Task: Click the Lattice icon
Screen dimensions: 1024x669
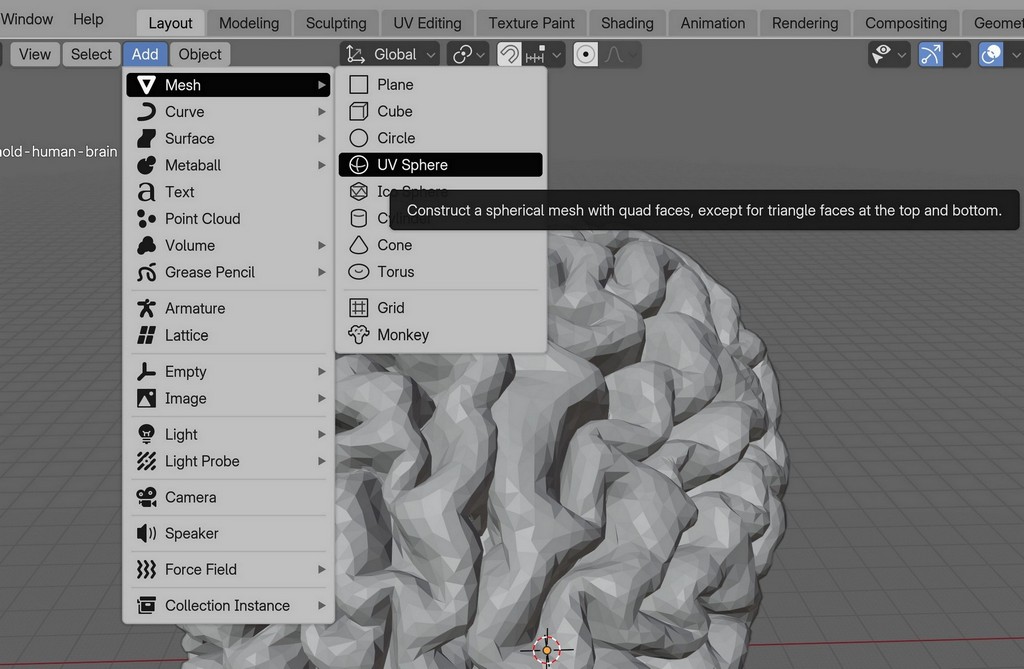Action: (x=146, y=335)
